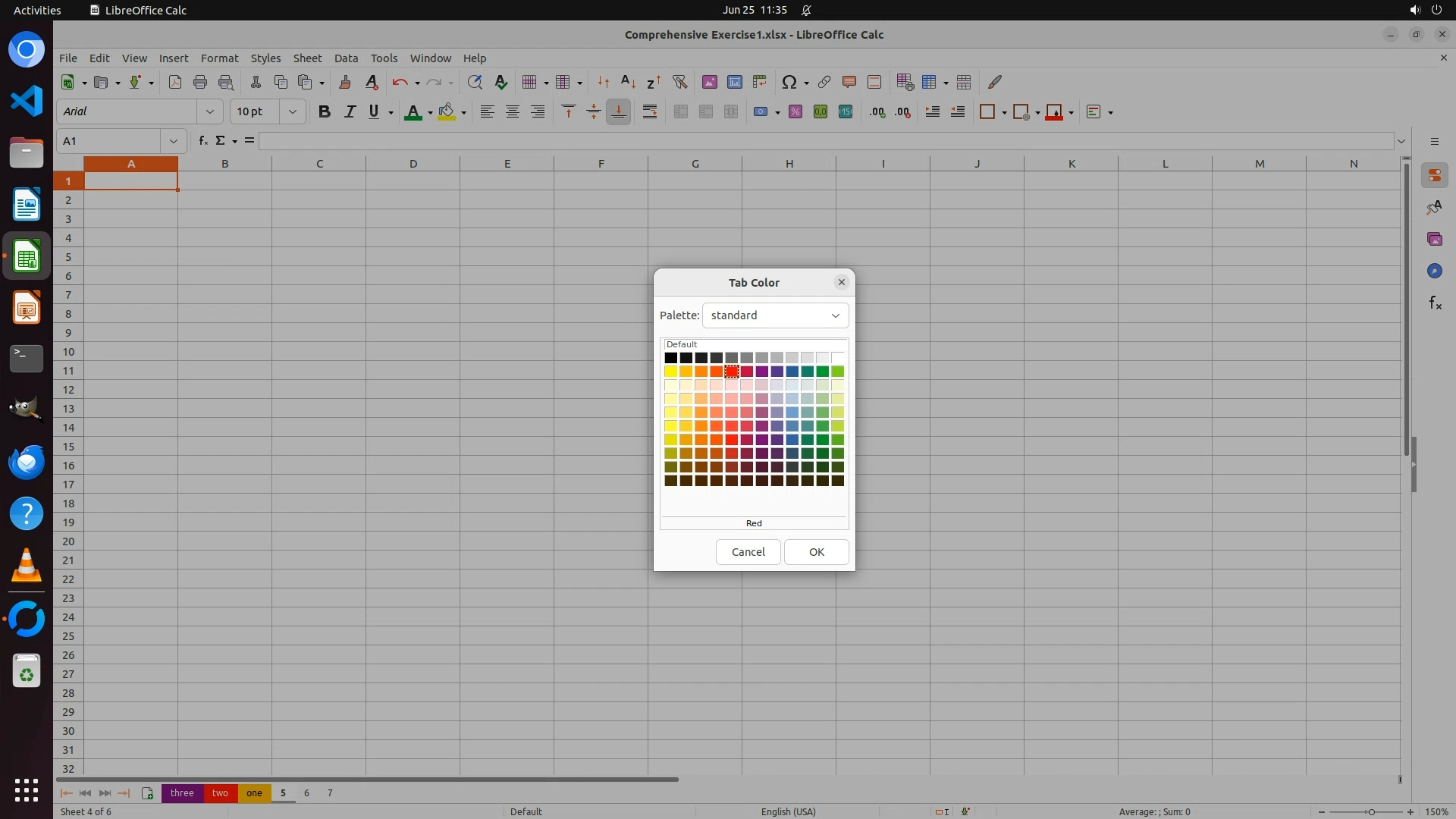Click the Format as Percent icon
This screenshot has height=819, width=1456.
[795, 111]
